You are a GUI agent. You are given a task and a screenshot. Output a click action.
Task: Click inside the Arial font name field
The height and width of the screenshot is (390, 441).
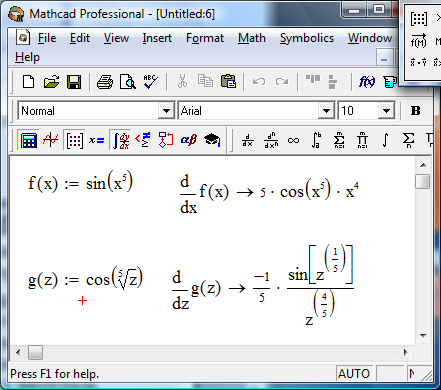(249, 111)
